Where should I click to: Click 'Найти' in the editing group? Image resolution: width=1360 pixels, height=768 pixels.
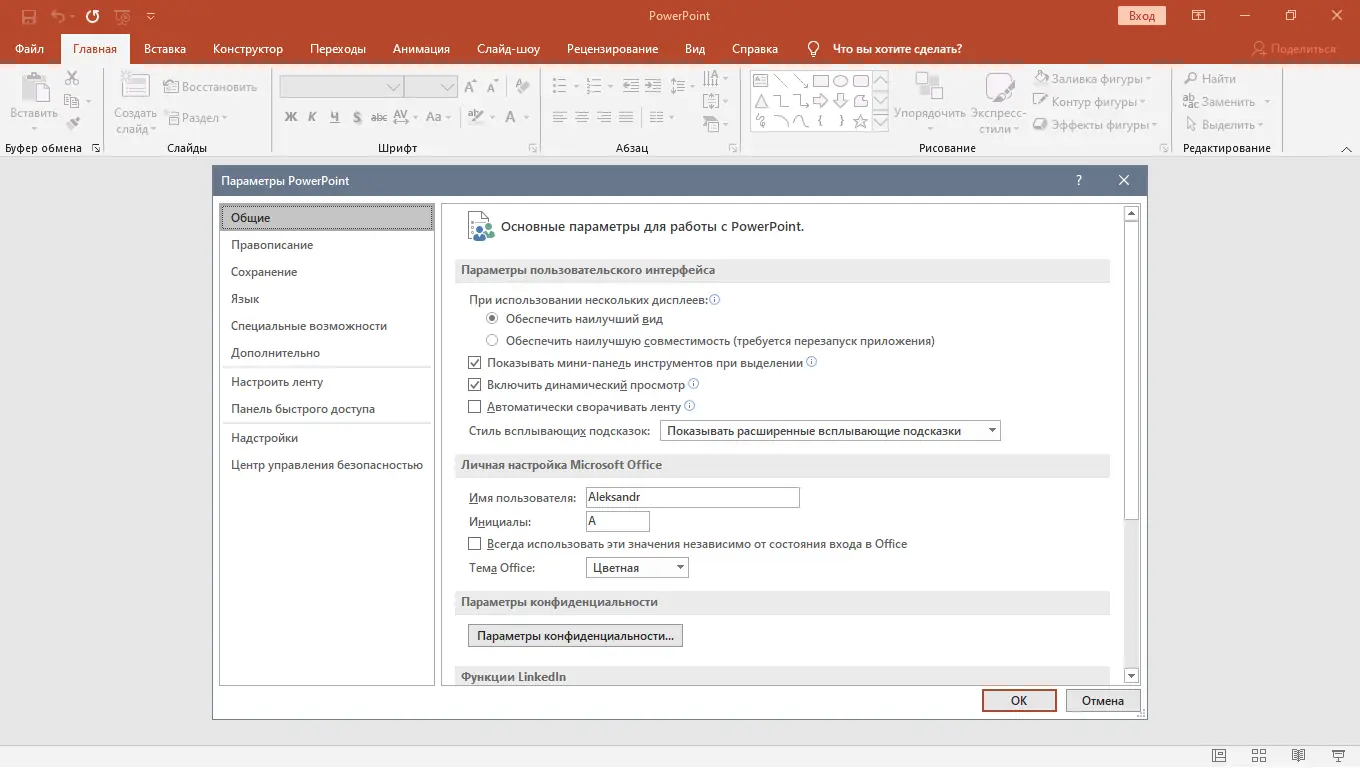click(1211, 78)
